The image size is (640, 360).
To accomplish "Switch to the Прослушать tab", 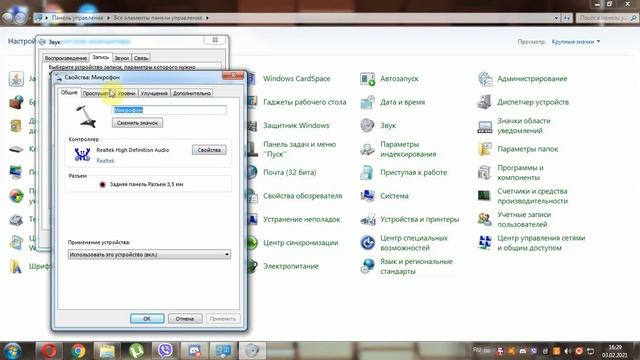I will (97, 93).
